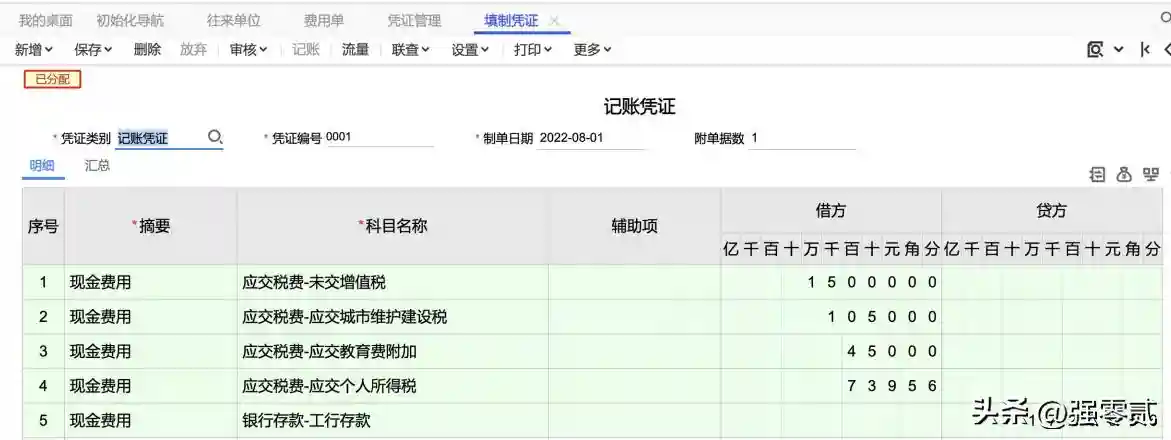Click the document list icon above the table
The height and width of the screenshot is (440, 1171).
click(x=1097, y=175)
